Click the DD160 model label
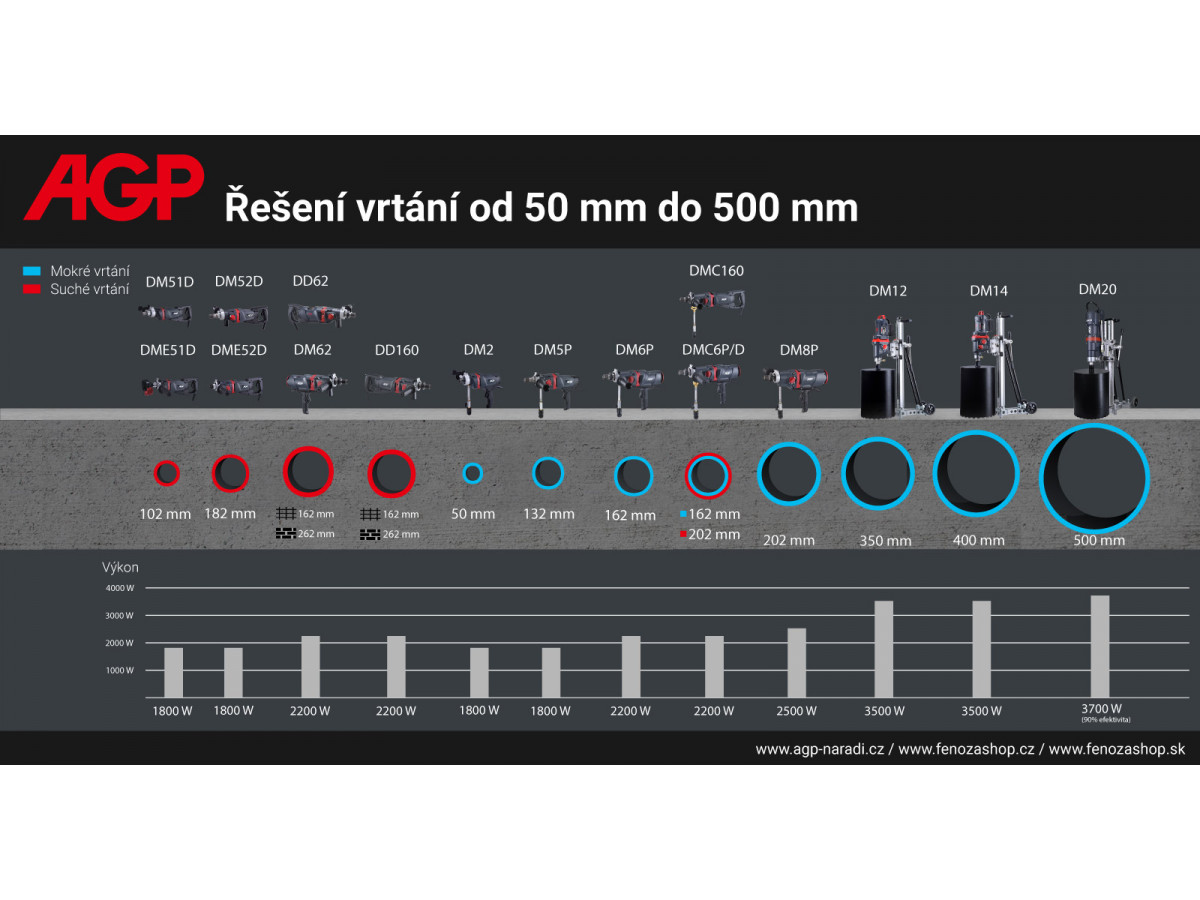The width and height of the screenshot is (1200, 900). coord(397,350)
